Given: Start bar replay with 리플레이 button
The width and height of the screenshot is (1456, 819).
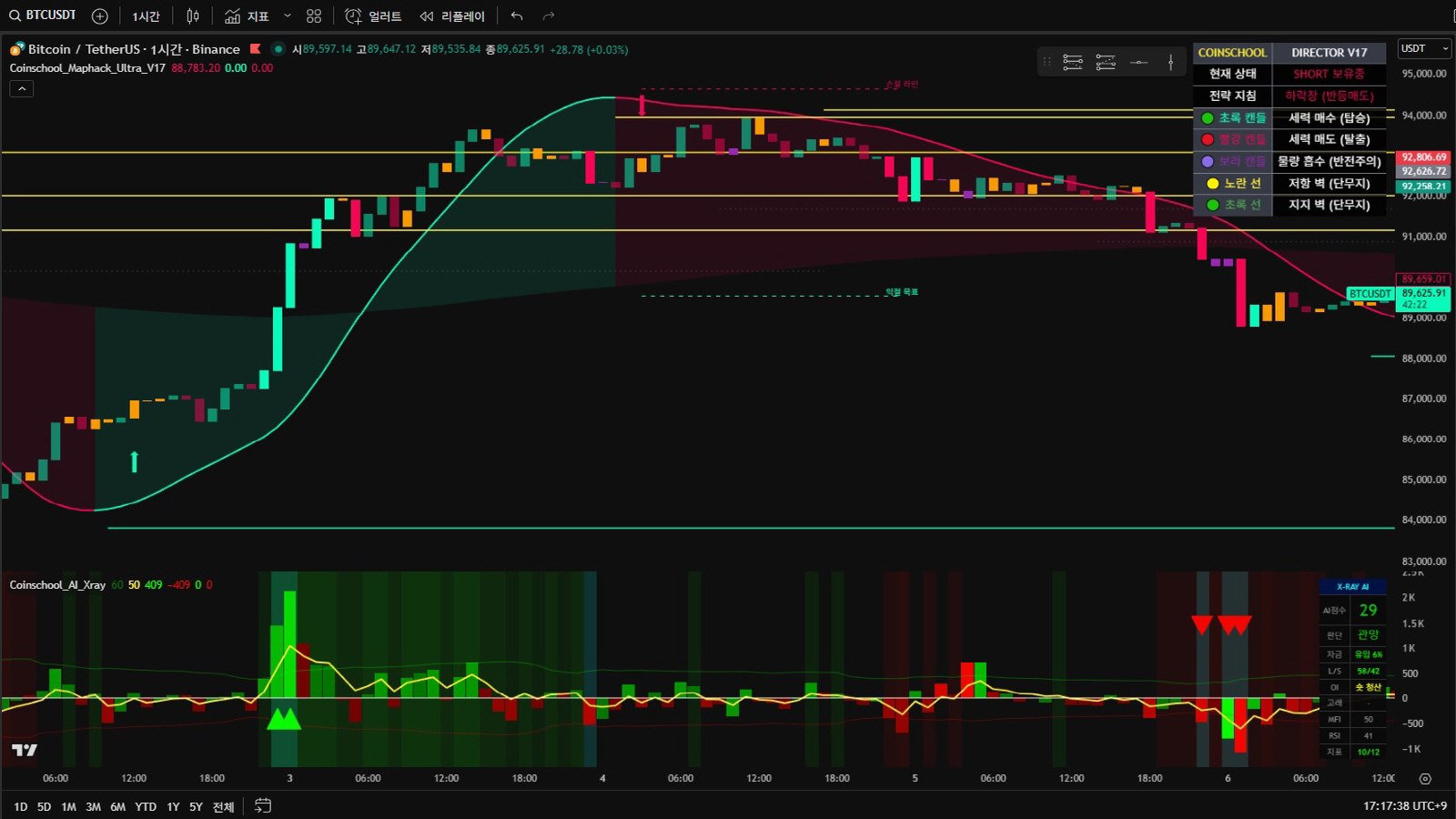Looking at the screenshot, I should [452, 16].
